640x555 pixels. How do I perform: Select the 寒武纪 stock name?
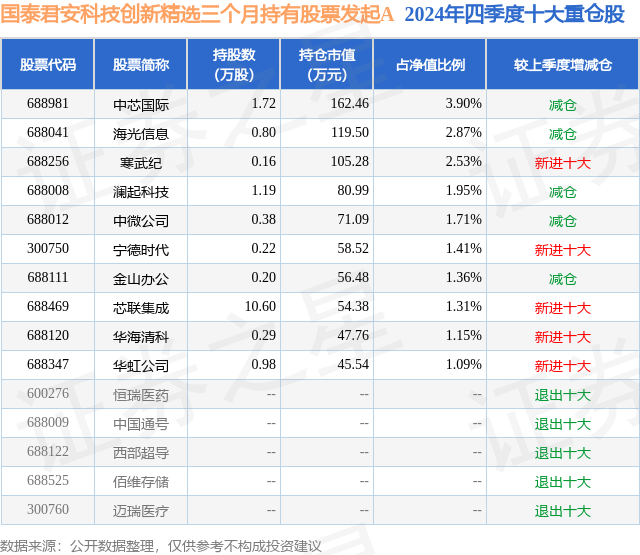[141, 163]
